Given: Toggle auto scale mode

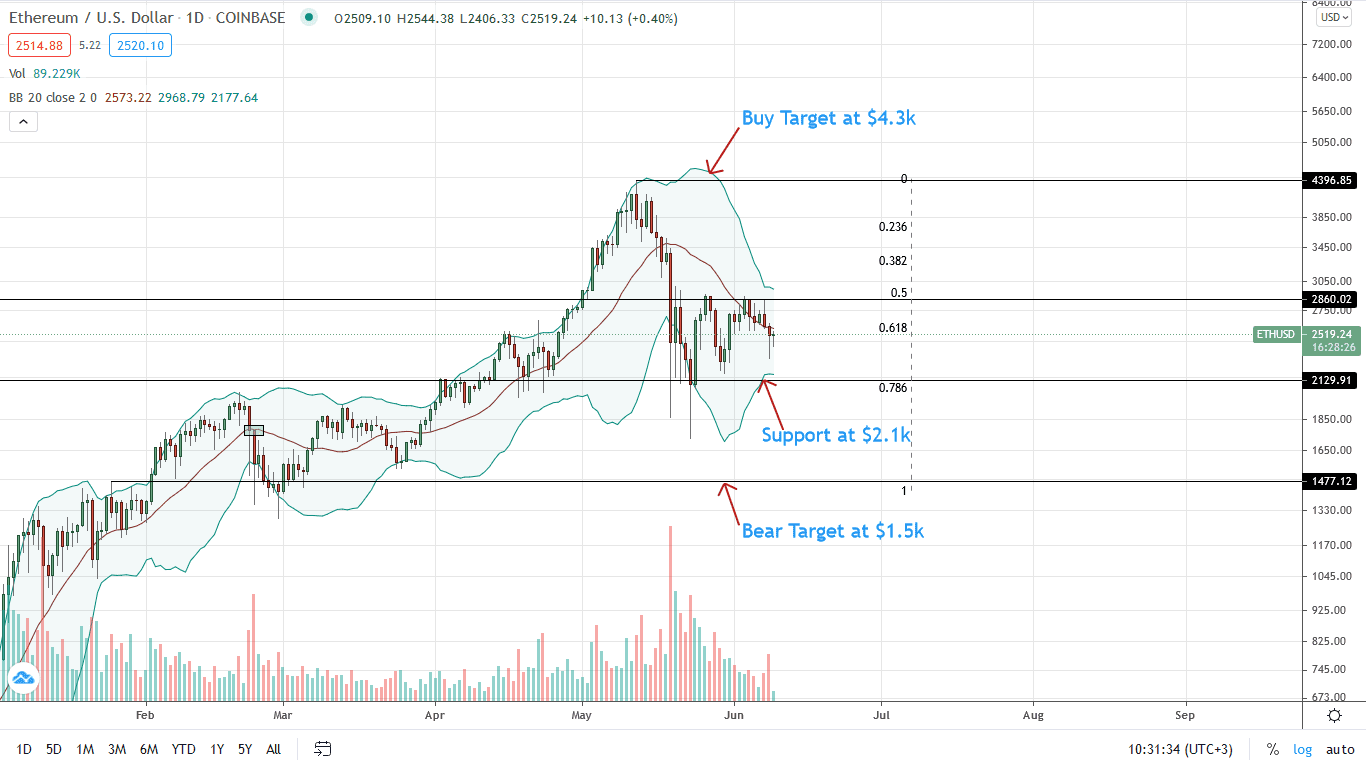Looking at the screenshot, I should pyautogui.click(x=1340, y=749).
